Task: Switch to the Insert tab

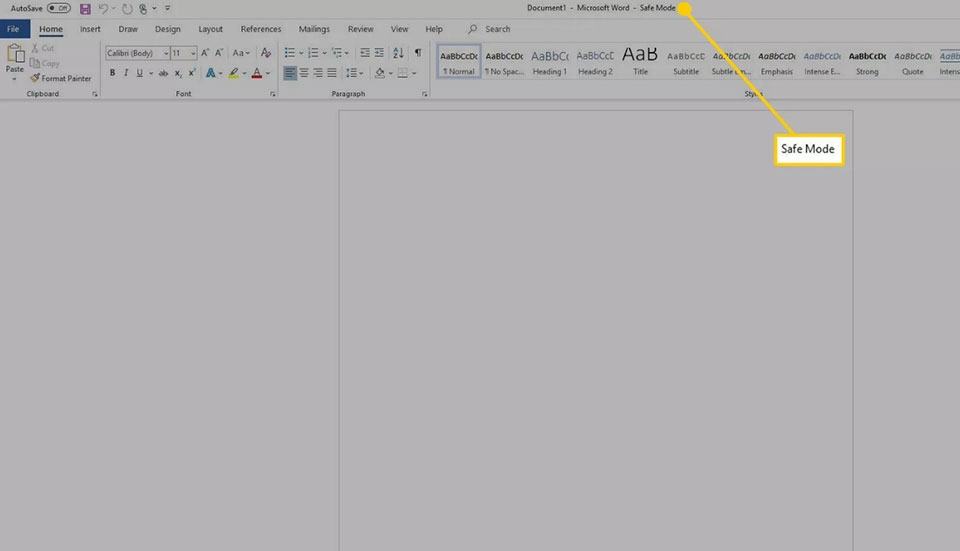Action: (90, 29)
